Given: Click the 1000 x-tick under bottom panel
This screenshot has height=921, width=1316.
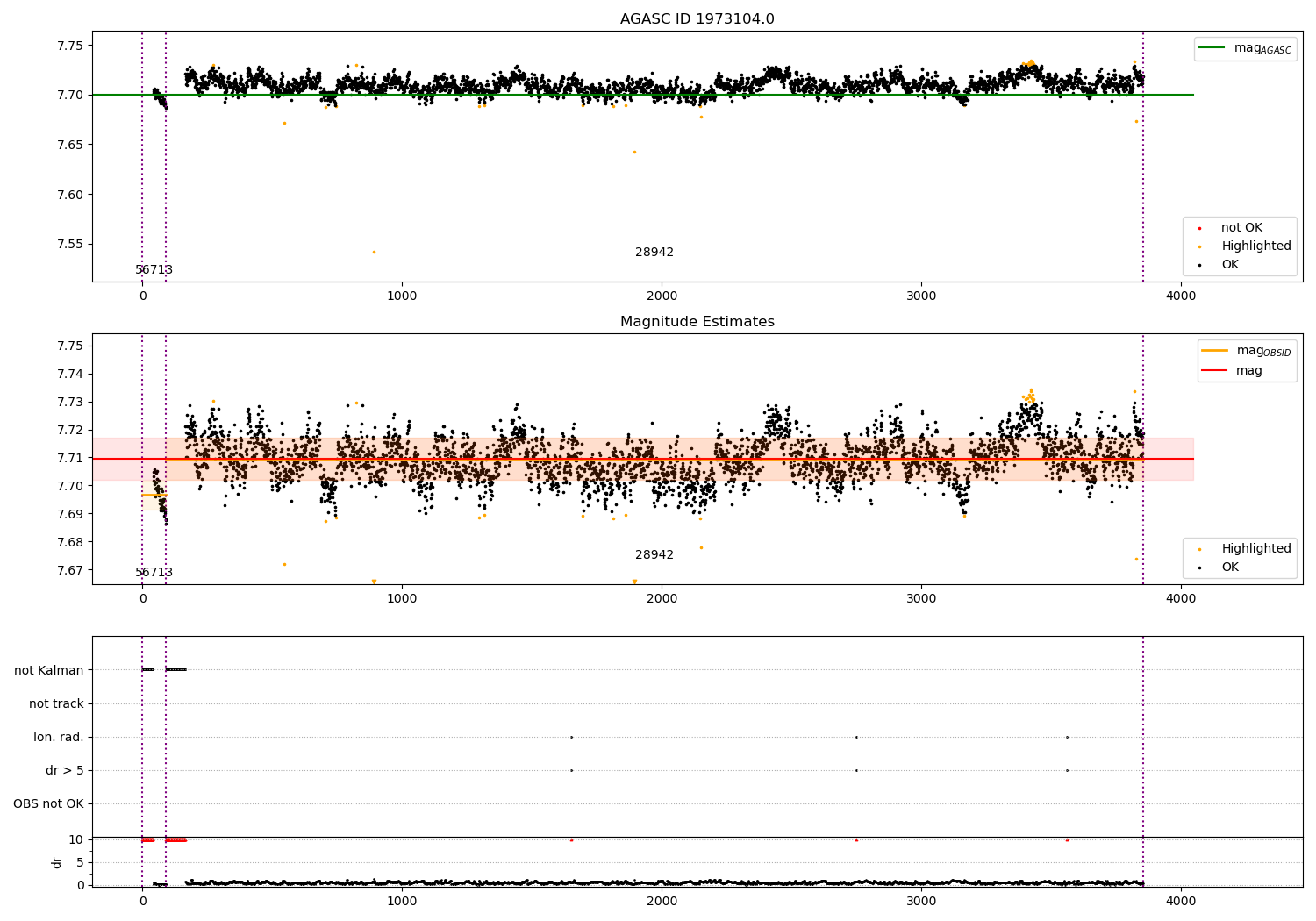Looking at the screenshot, I should tap(402, 900).
